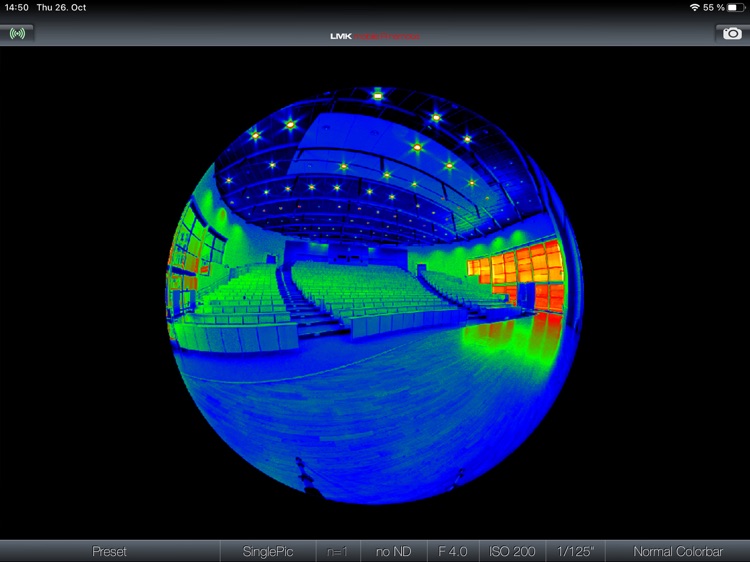Tap the fisheye luminance image preview
750x562 pixels.
[375, 295]
